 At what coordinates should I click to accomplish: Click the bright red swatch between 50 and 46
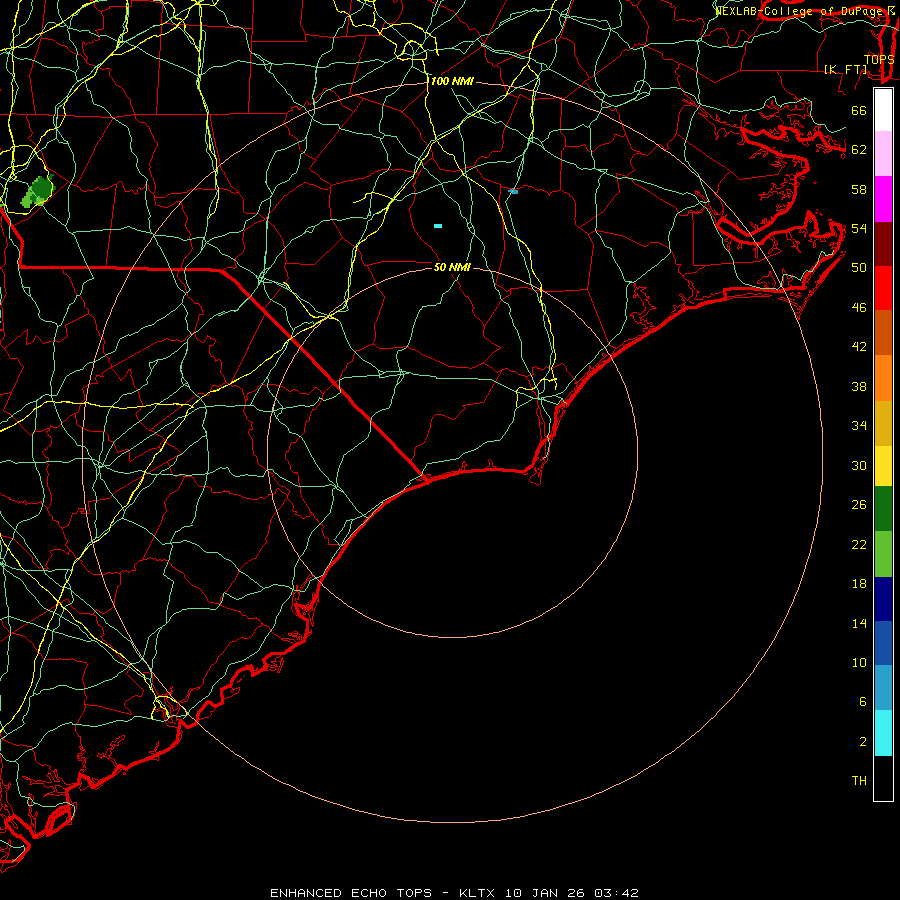pos(883,288)
